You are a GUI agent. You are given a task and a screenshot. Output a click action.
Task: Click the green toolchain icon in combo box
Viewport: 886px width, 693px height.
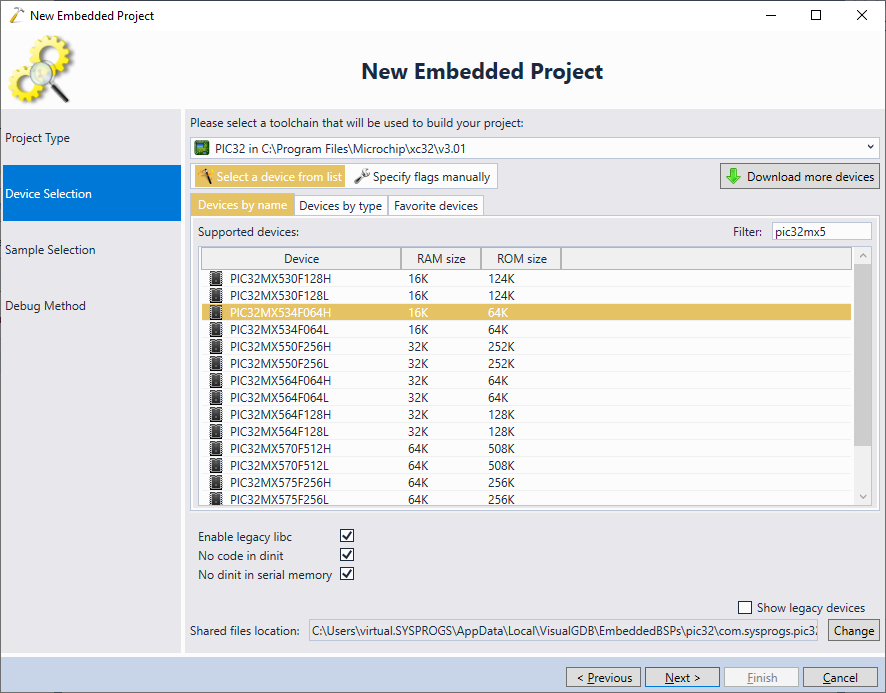click(202, 148)
